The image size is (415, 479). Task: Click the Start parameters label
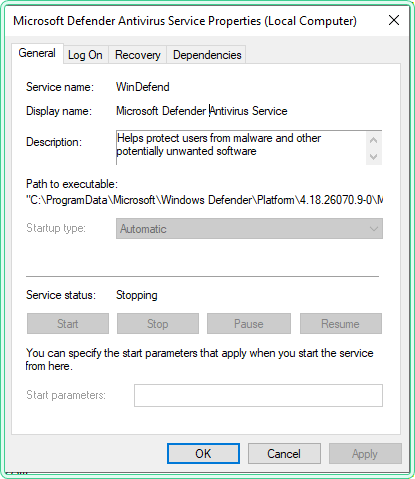[66, 395]
